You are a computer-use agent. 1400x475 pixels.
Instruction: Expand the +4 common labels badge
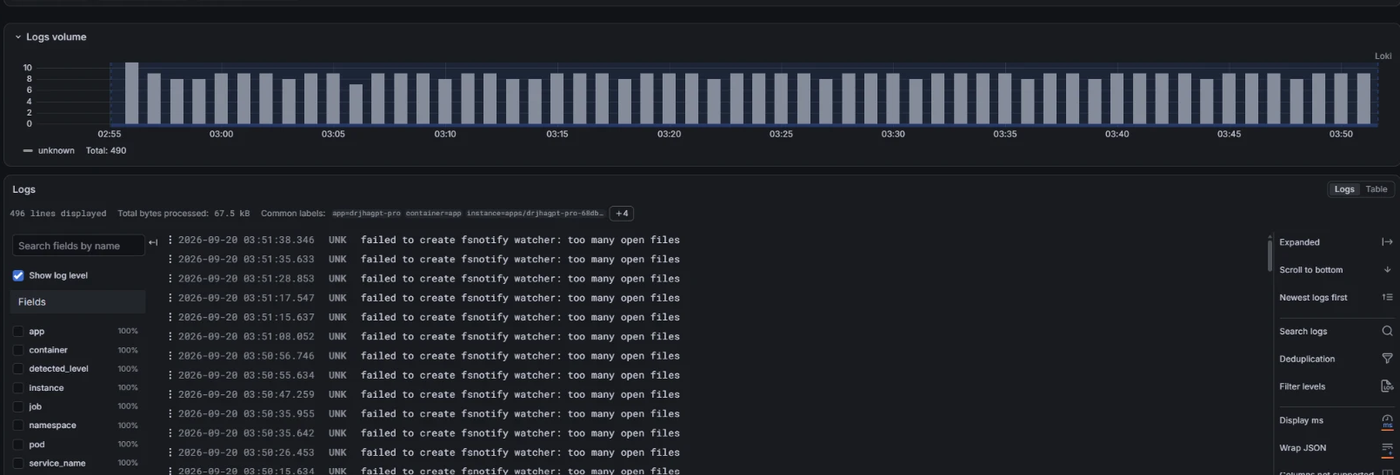pyautogui.click(x=621, y=213)
